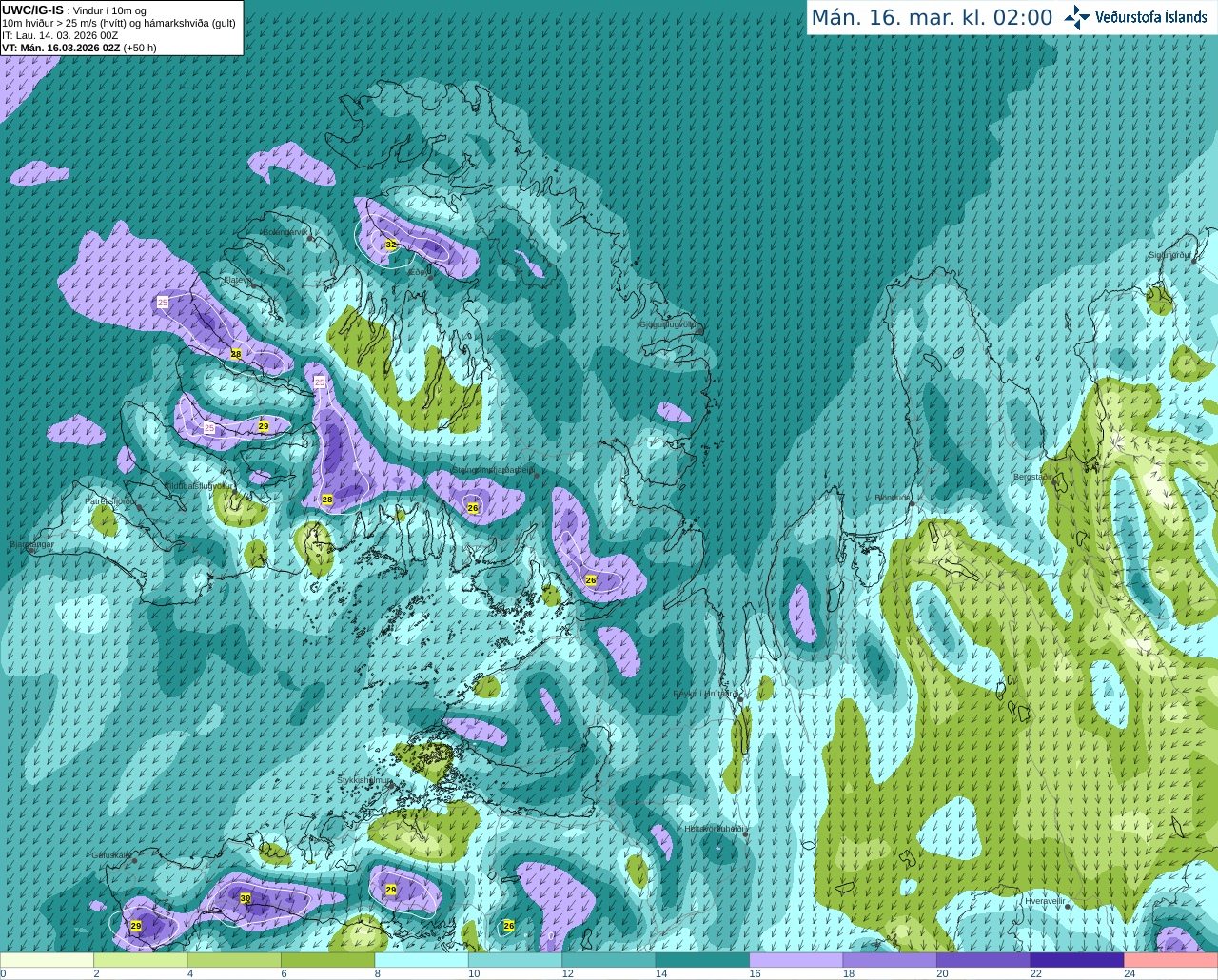The width and height of the screenshot is (1218, 980).
Task: Click the UWC/IG-IS model title
Action: 32,10
